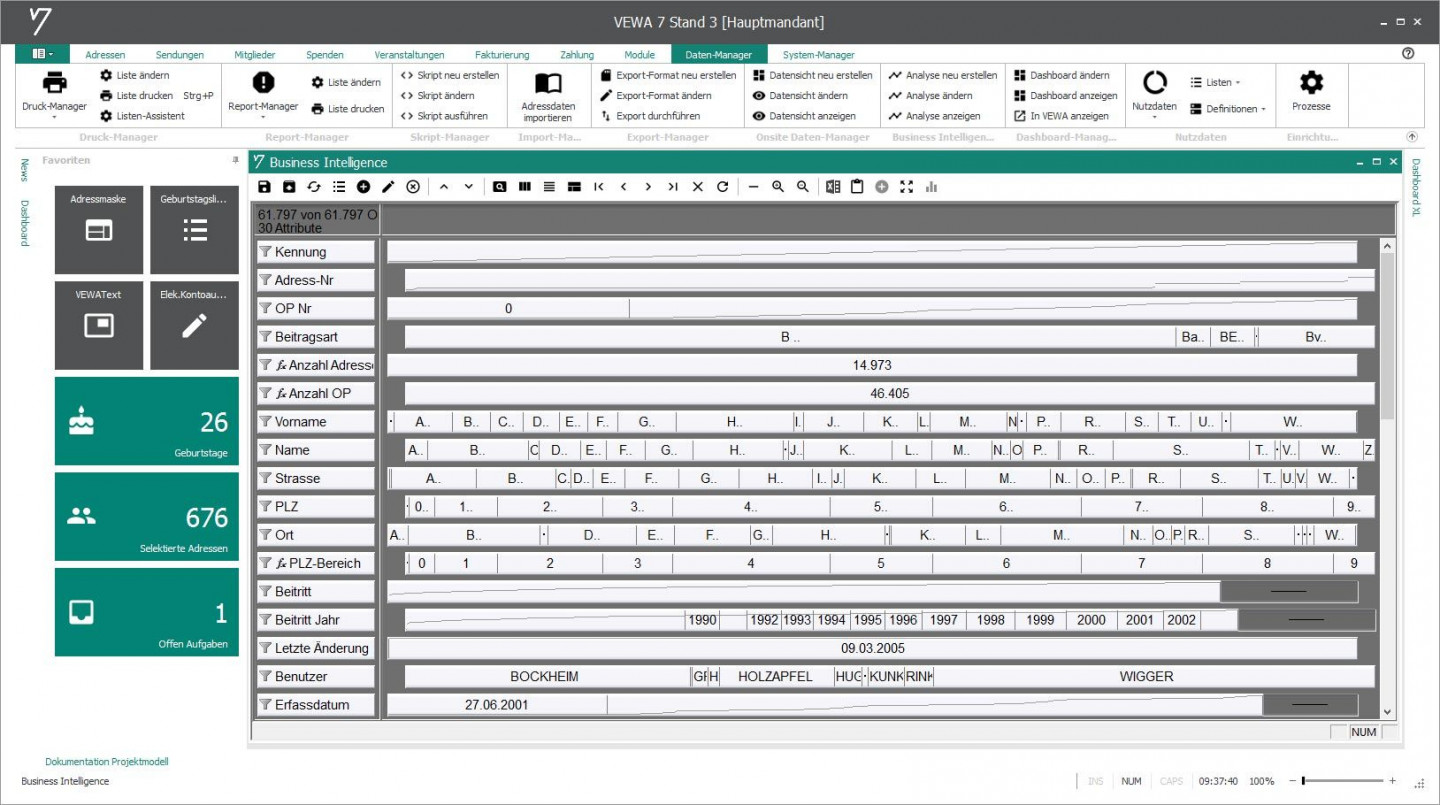Switch to the Adressen ribbon tab

point(105,55)
